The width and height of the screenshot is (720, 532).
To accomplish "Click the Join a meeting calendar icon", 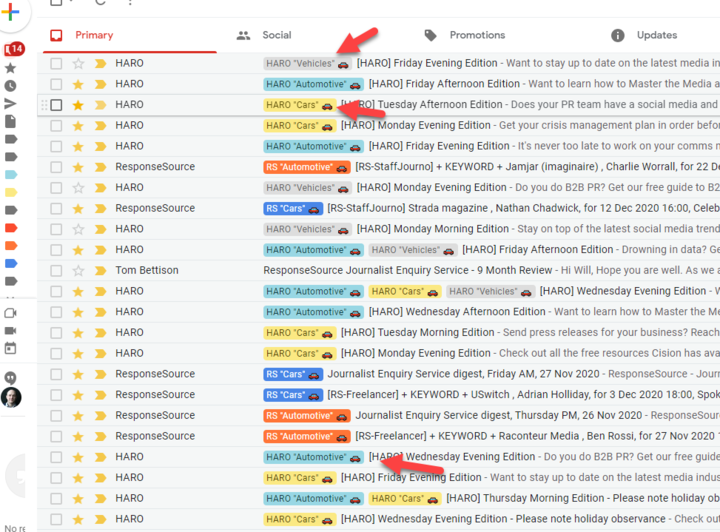I will 10,348.
